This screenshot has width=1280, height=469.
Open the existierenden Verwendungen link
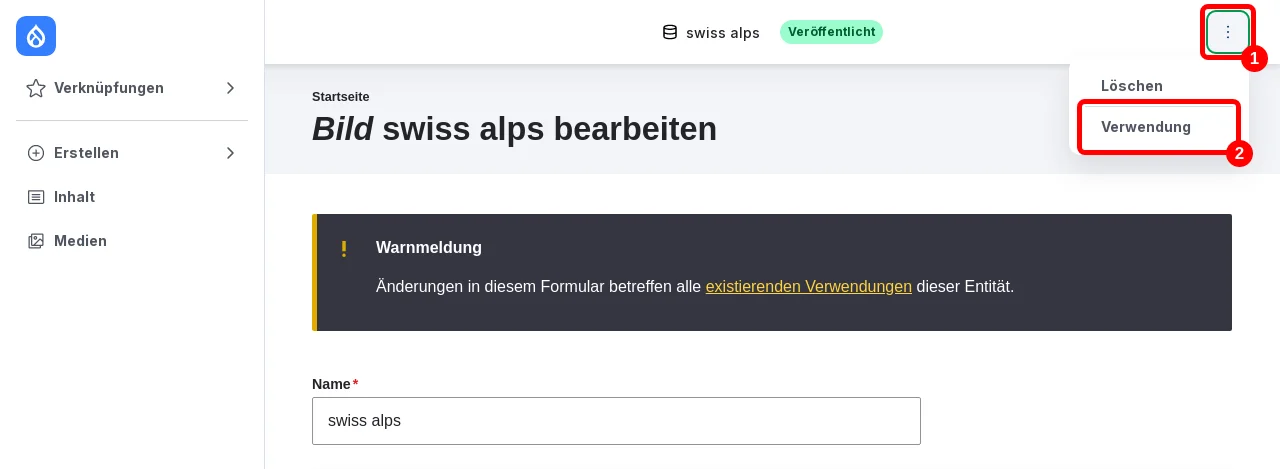tap(809, 287)
